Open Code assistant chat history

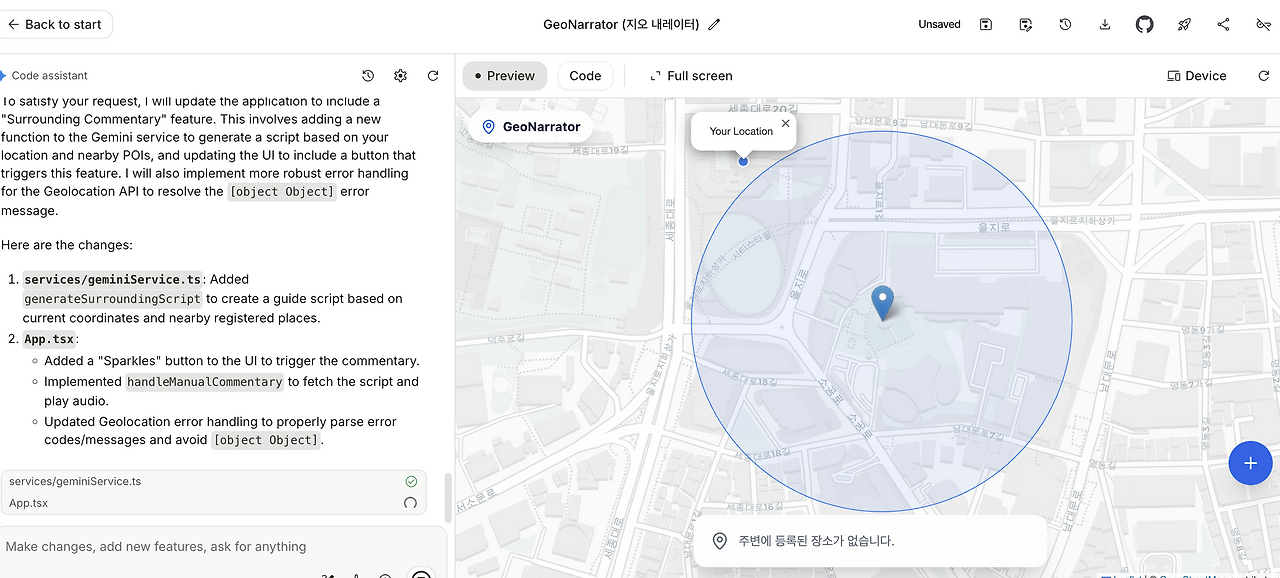(x=368, y=75)
